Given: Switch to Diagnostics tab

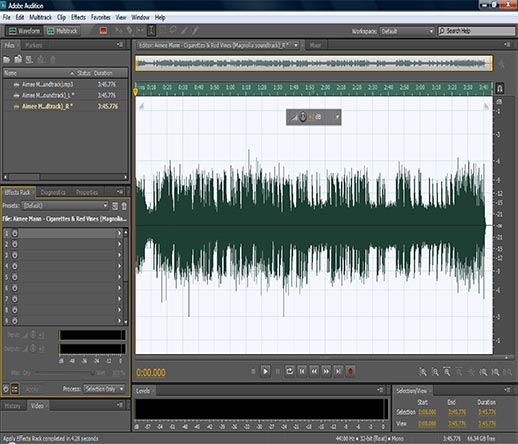Looking at the screenshot, I should (x=53, y=192).
